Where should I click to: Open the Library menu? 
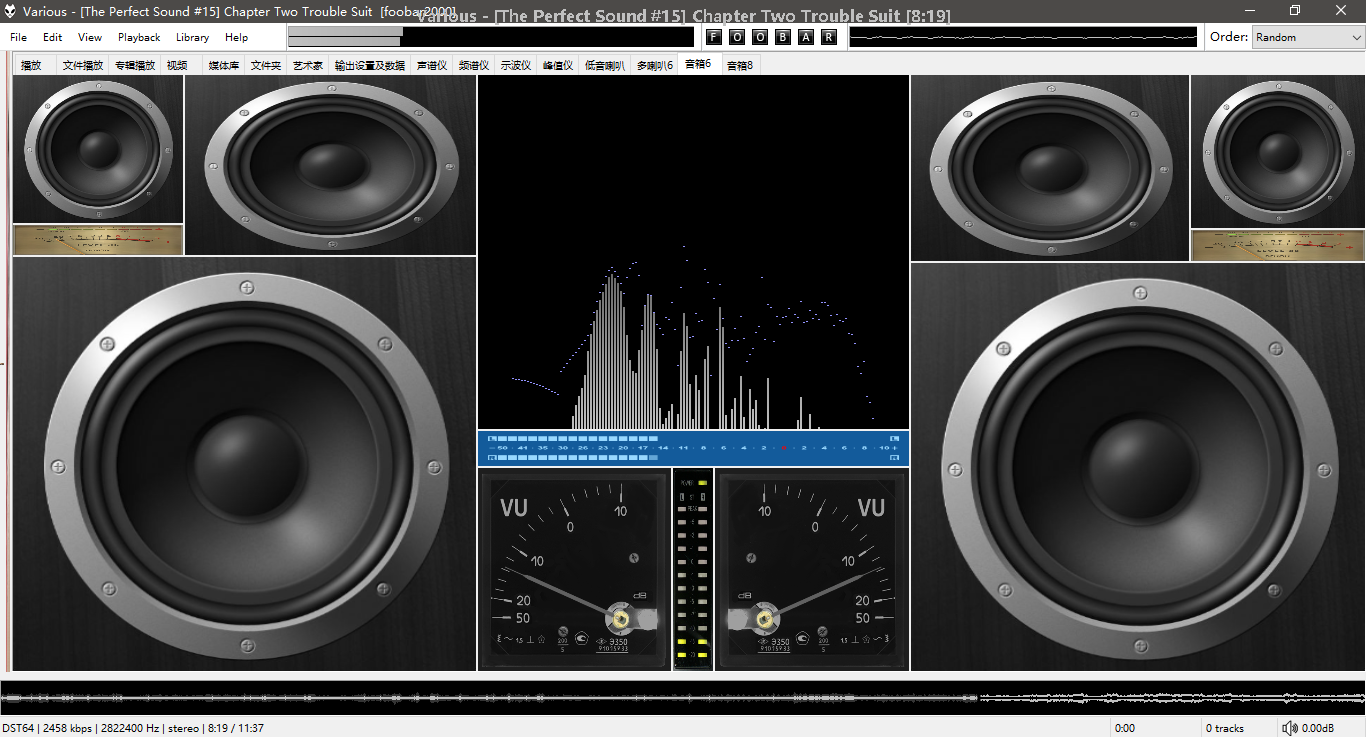click(x=192, y=37)
